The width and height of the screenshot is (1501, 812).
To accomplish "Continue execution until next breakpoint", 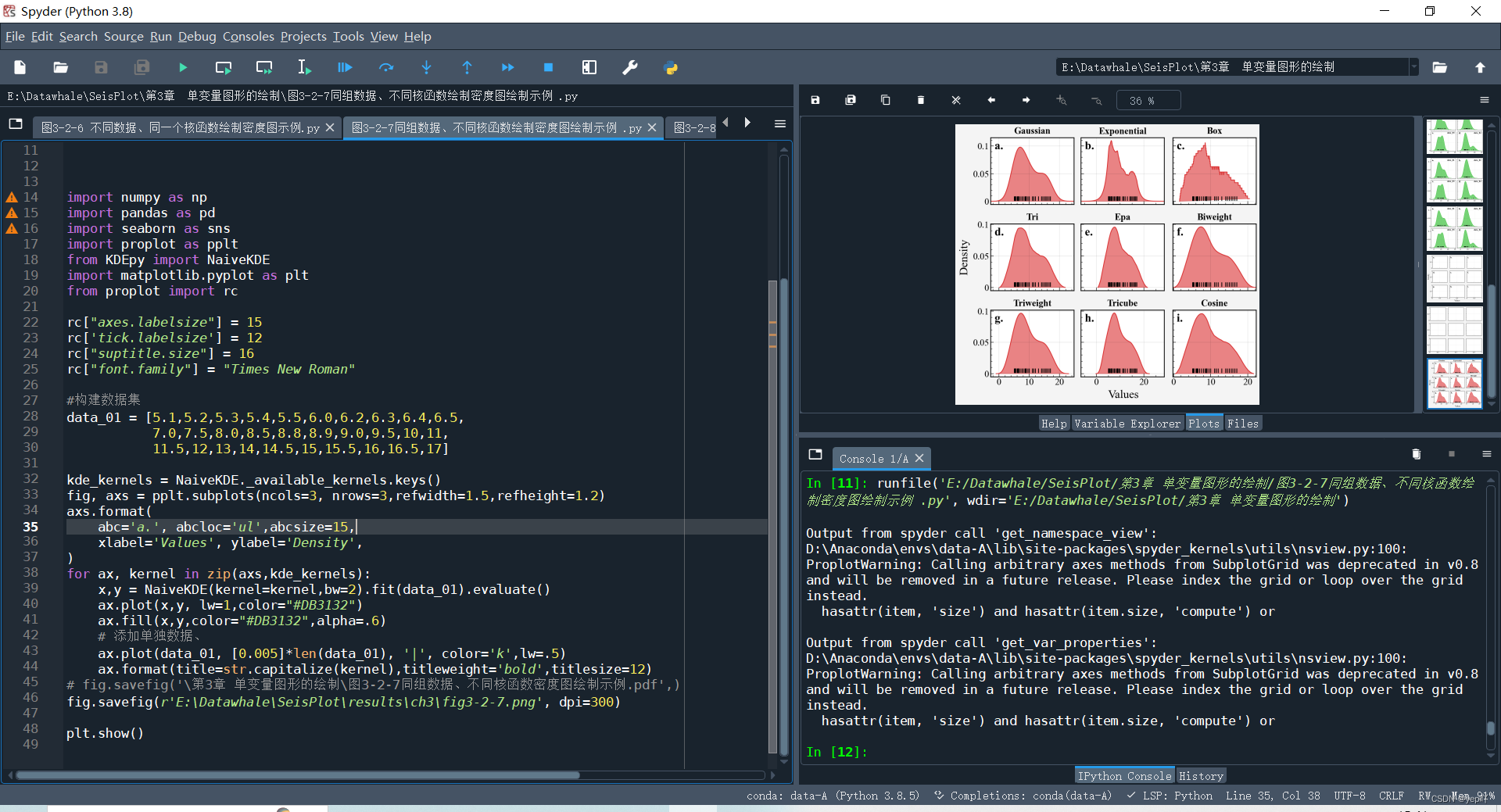I will pos(508,68).
